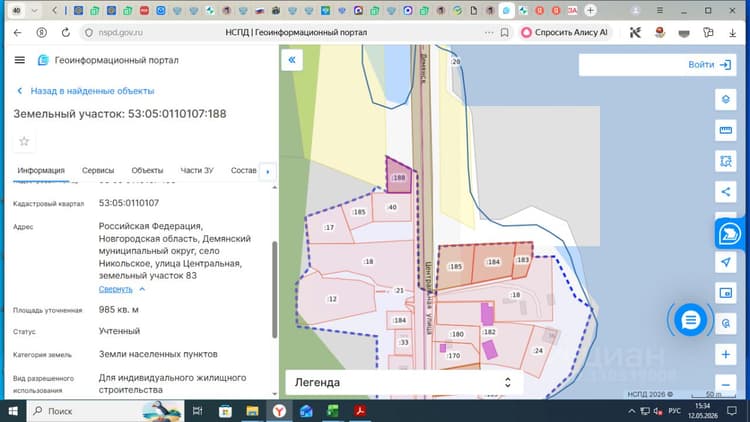Click the Геоинформационный портал logo
750x422 pixels.
[108, 60]
